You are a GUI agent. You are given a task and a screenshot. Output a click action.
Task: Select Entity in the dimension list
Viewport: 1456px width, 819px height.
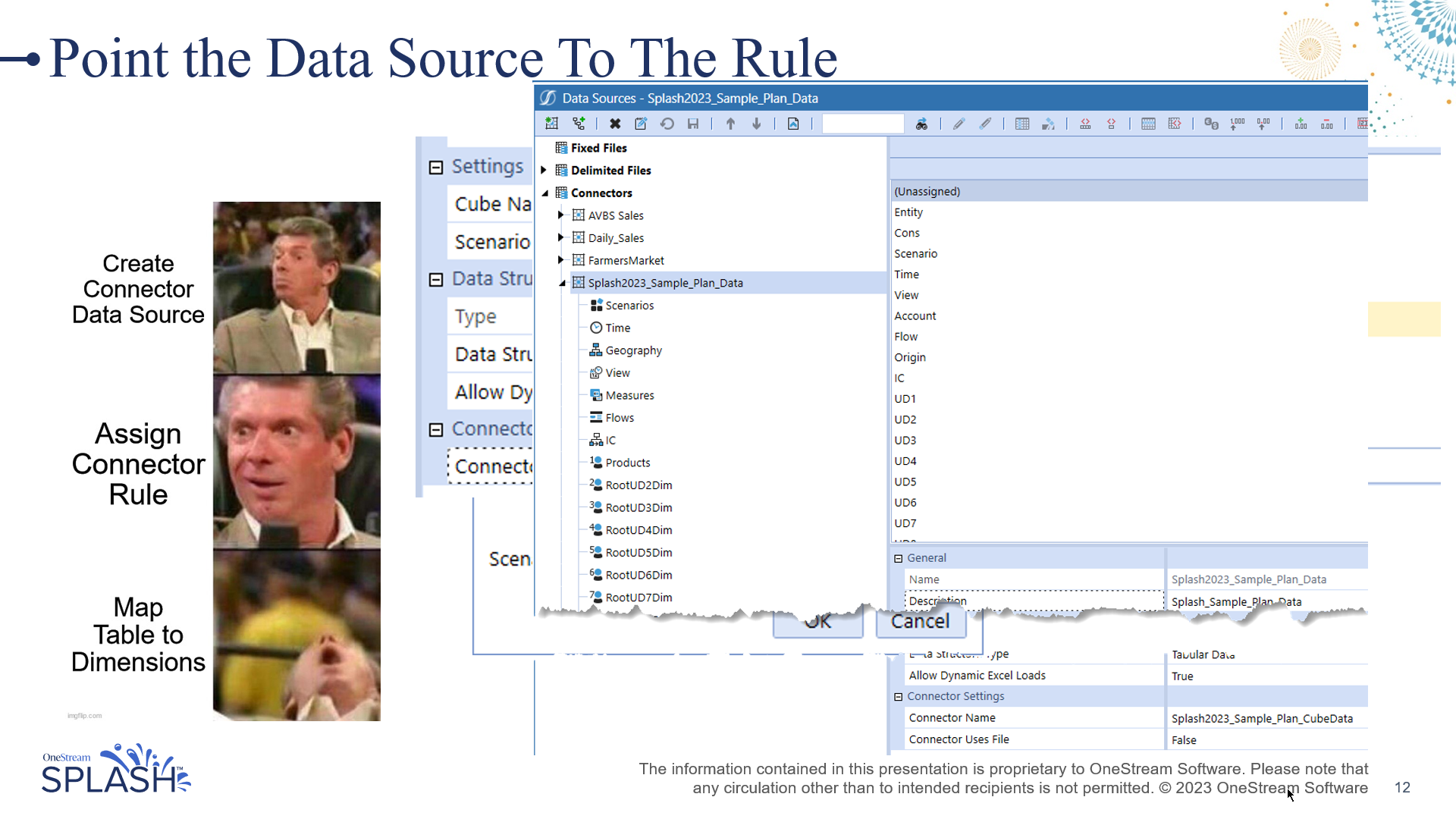(908, 212)
